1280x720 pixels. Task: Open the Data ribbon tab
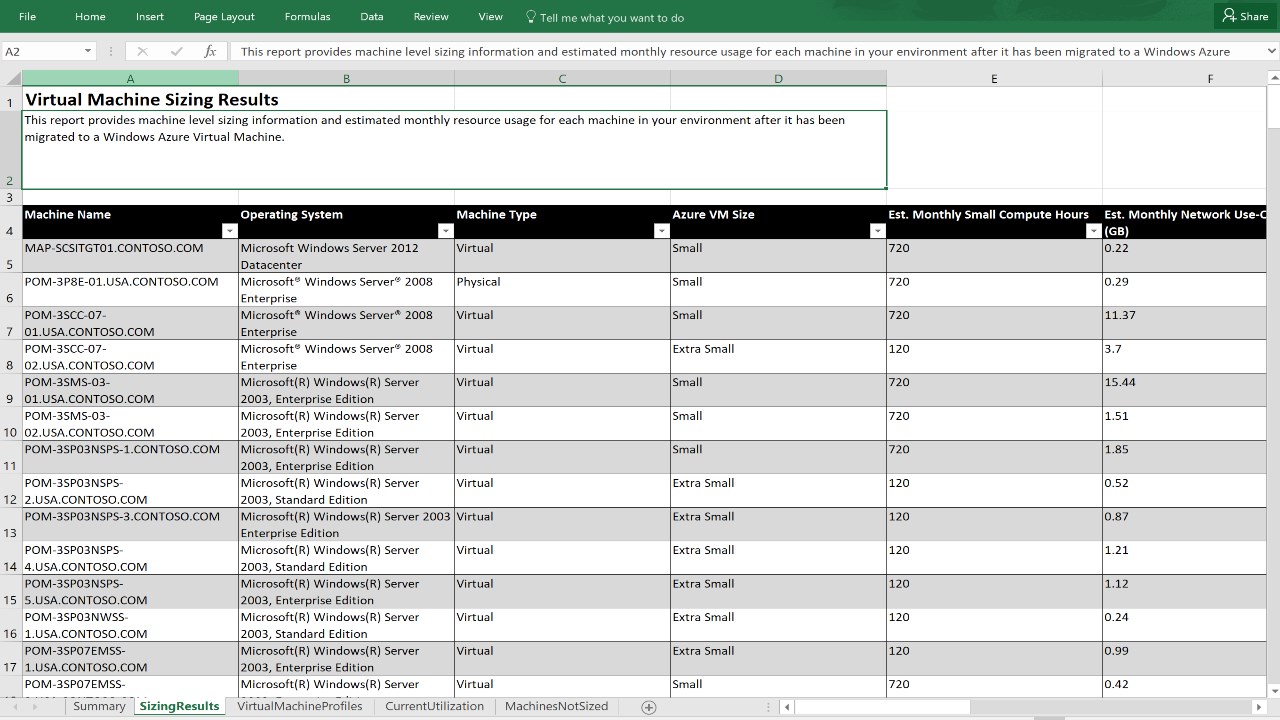372,17
